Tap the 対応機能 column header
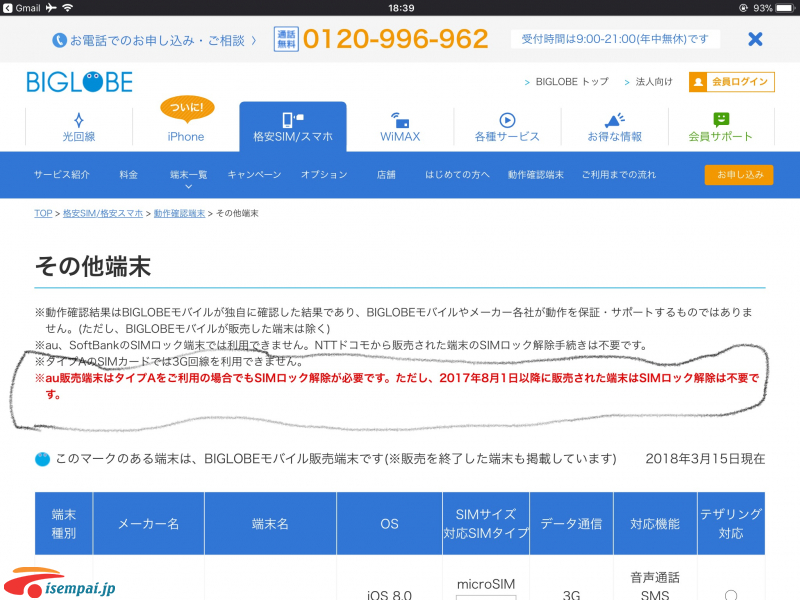 pyautogui.click(x=655, y=523)
